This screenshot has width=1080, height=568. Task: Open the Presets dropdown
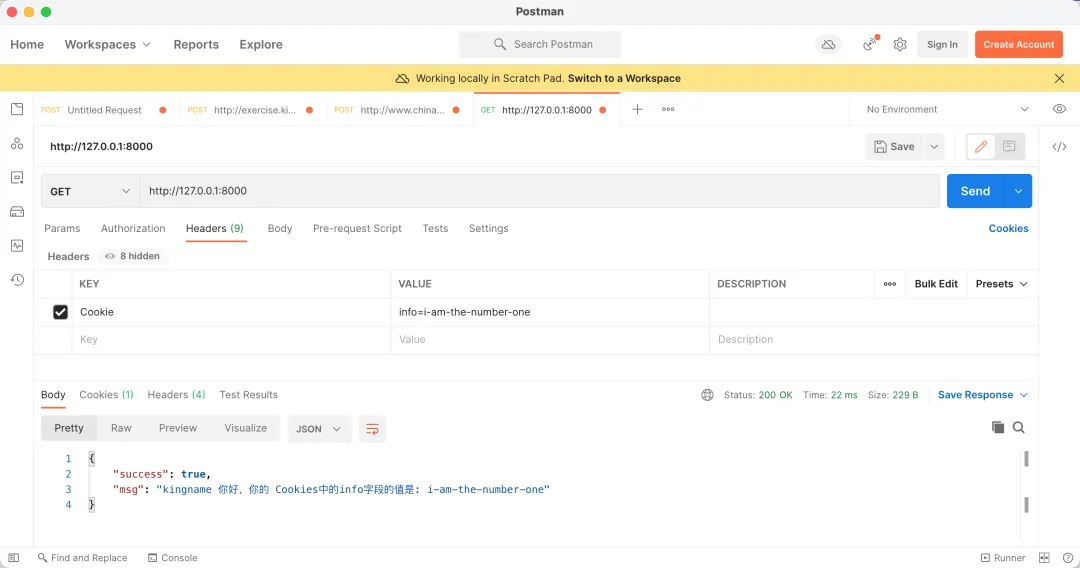(x=1001, y=284)
